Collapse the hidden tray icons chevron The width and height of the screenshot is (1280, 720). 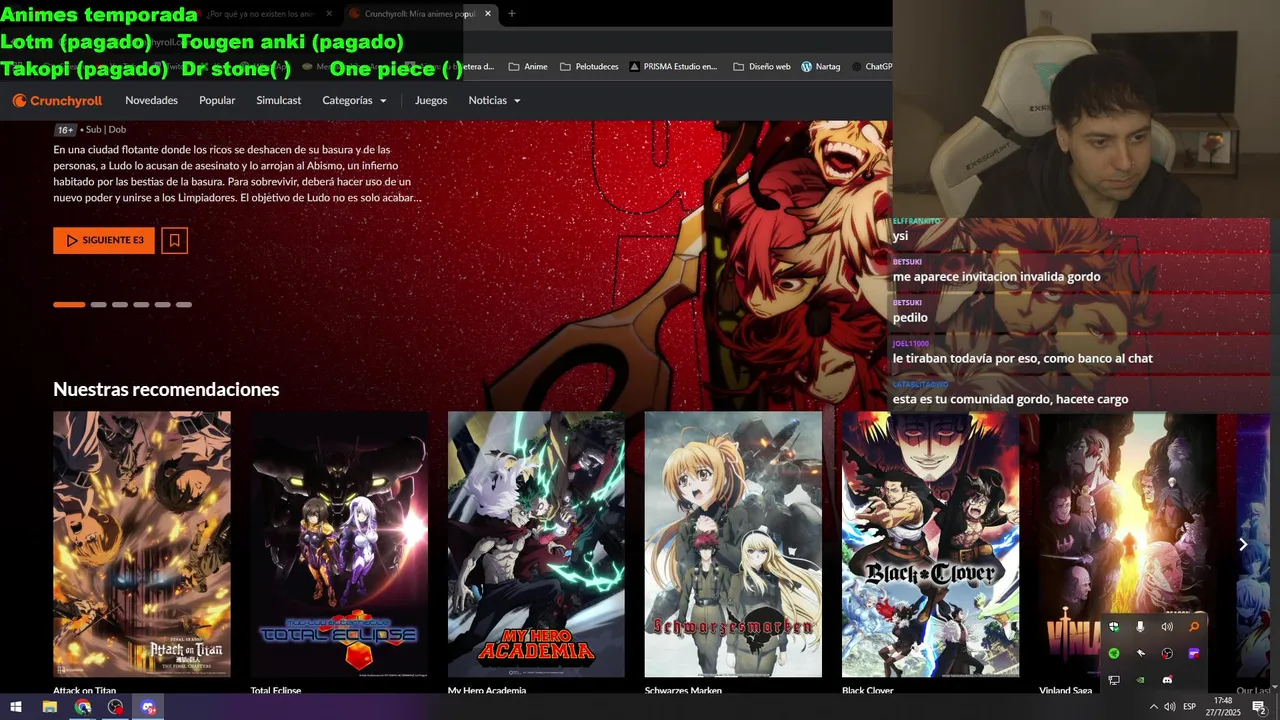click(x=1153, y=707)
